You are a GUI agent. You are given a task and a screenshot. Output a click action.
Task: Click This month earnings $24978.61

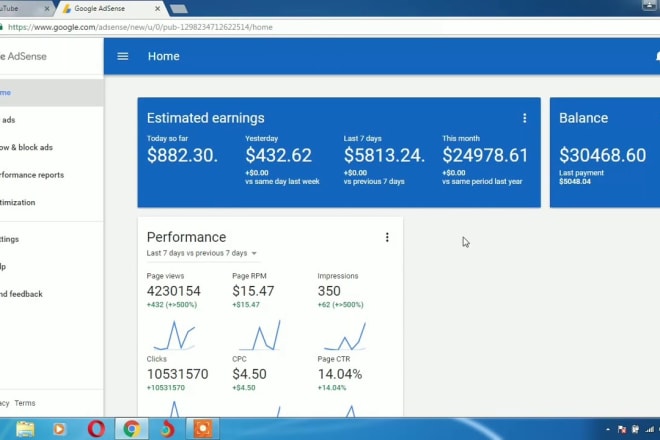(x=485, y=155)
